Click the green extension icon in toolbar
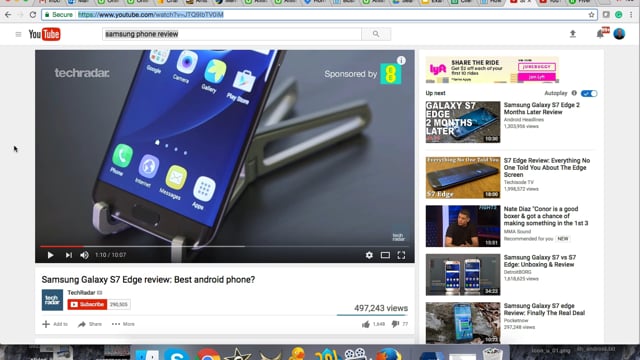Image resolution: width=640 pixels, height=360 pixels. coord(619,15)
